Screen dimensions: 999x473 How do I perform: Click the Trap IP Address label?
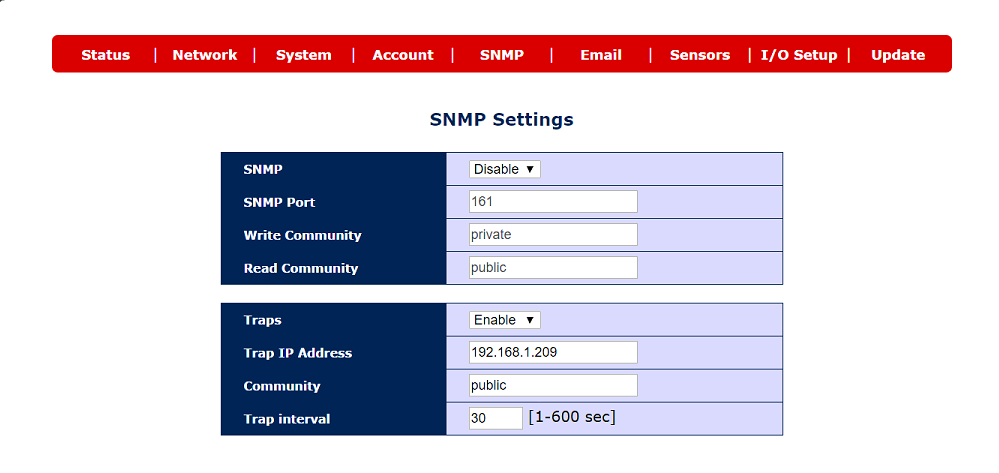coord(298,353)
